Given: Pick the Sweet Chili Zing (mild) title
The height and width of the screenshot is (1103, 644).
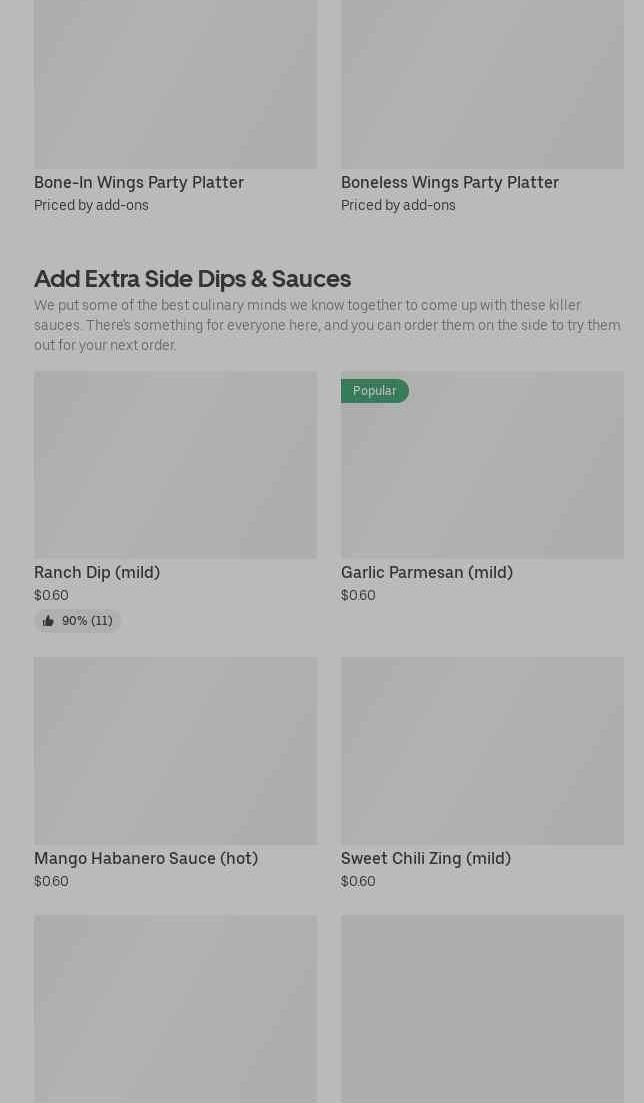Looking at the screenshot, I should click(426, 858).
